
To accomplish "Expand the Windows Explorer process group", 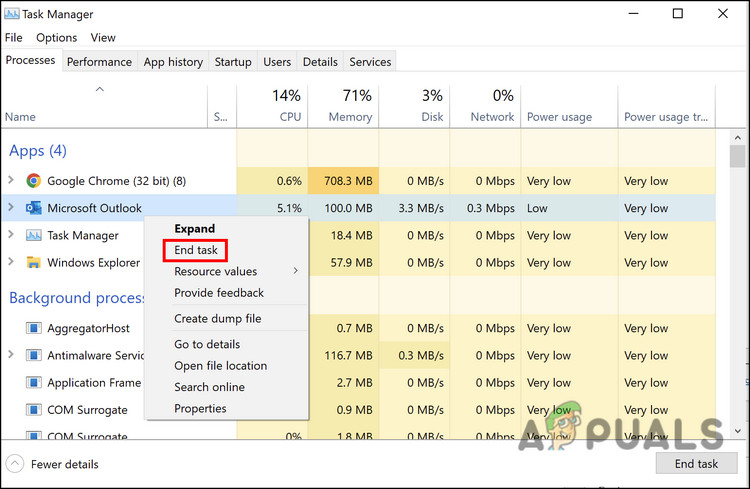I will pos(11,263).
